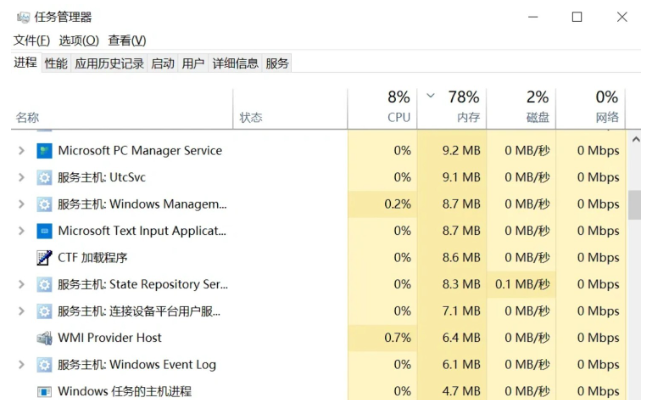
Task: Click the State Repository Service gear icon
Action: click(x=44, y=284)
